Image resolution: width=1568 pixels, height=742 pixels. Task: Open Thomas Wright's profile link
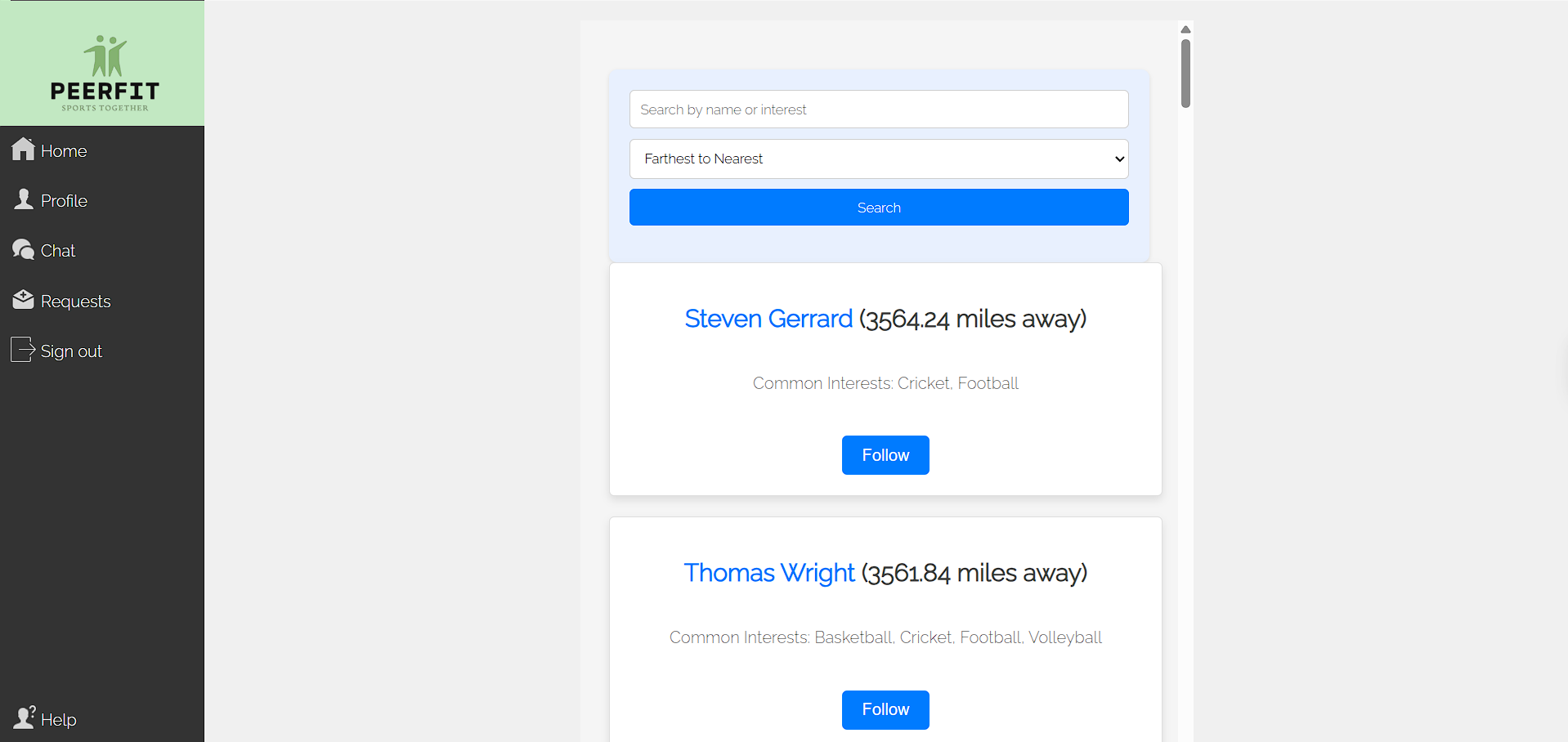(x=769, y=573)
